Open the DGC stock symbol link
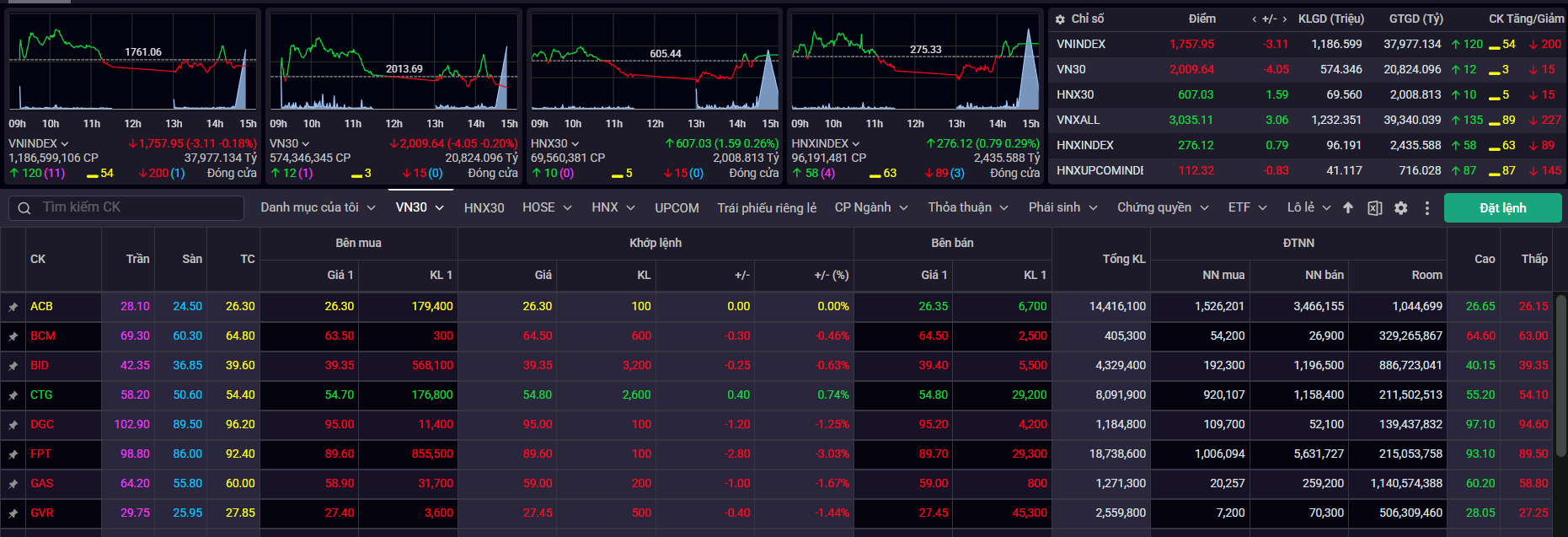Viewport: 1568px width, 537px height. 42,425
